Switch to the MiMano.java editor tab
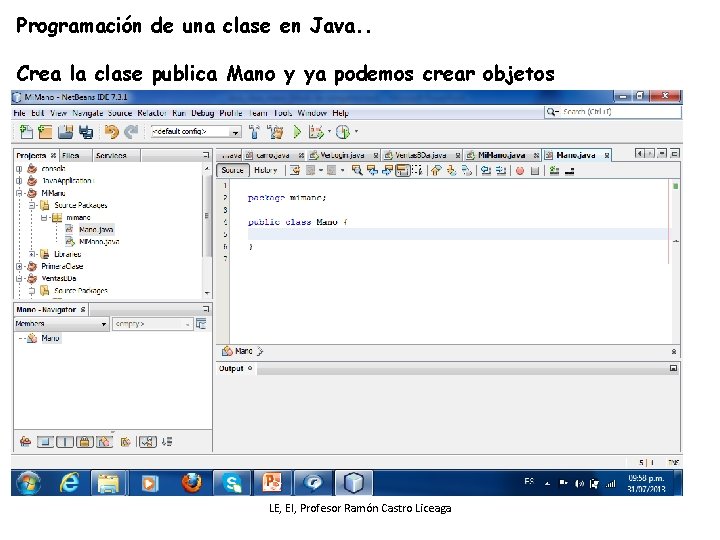Screen dimensions: 720x540 [x=502, y=156]
